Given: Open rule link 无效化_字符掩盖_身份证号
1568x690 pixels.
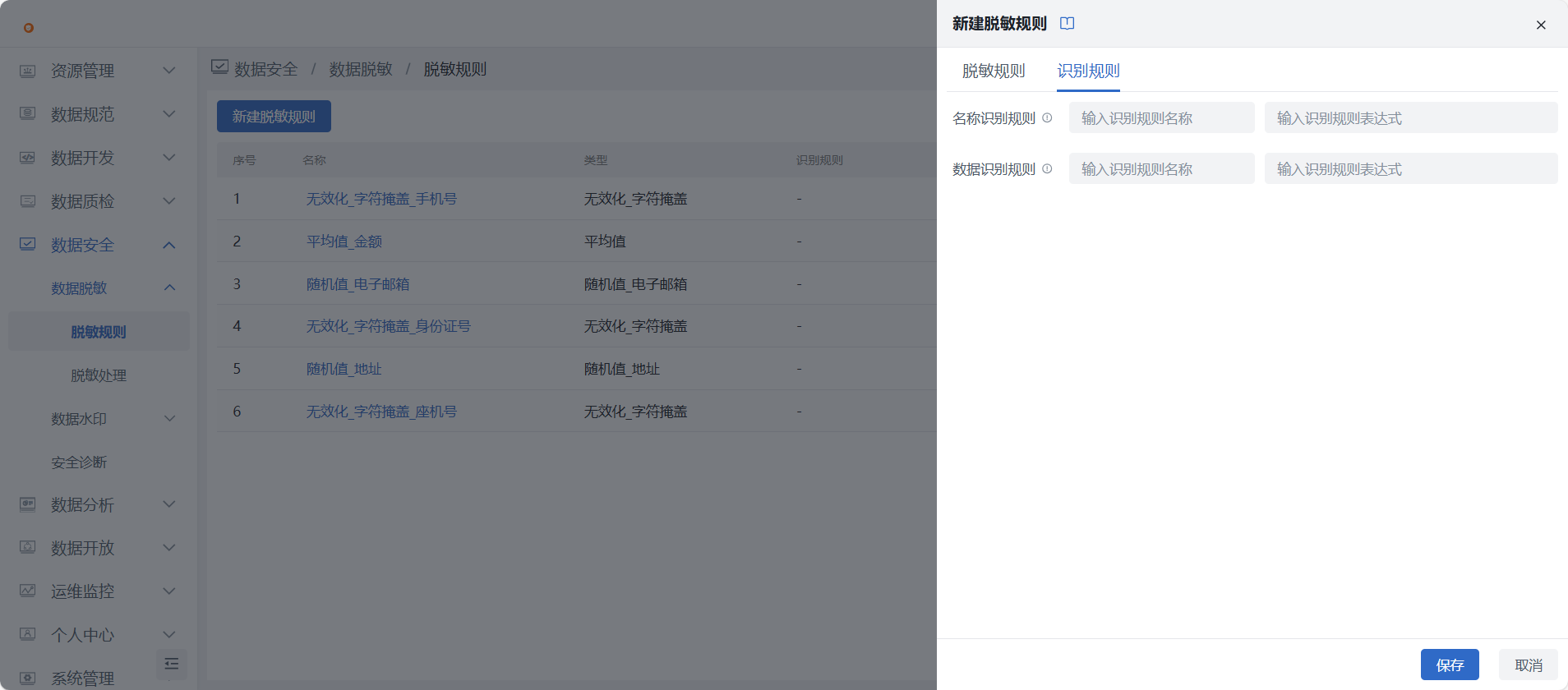Looking at the screenshot, I should coord(388,326).
